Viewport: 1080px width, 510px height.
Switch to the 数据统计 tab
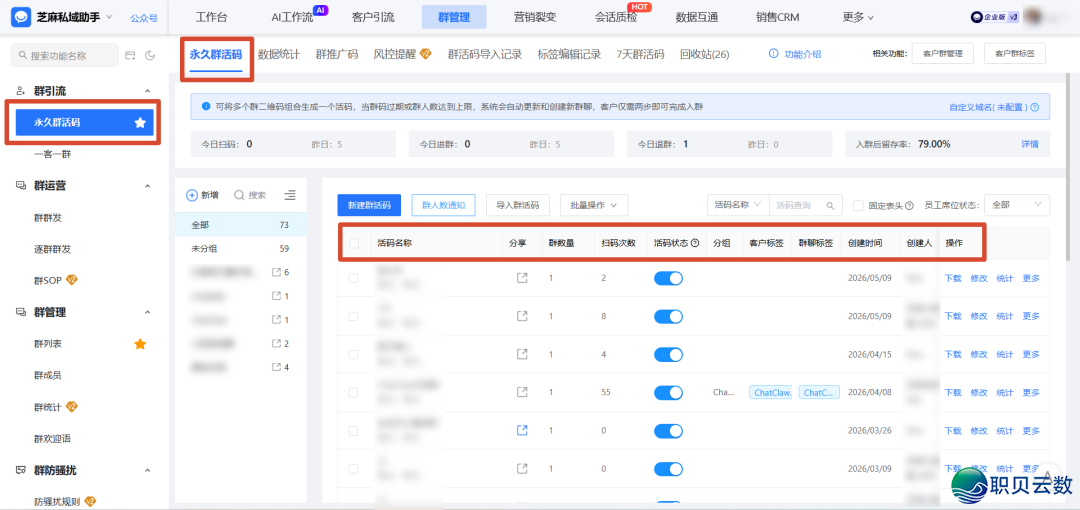279,54
